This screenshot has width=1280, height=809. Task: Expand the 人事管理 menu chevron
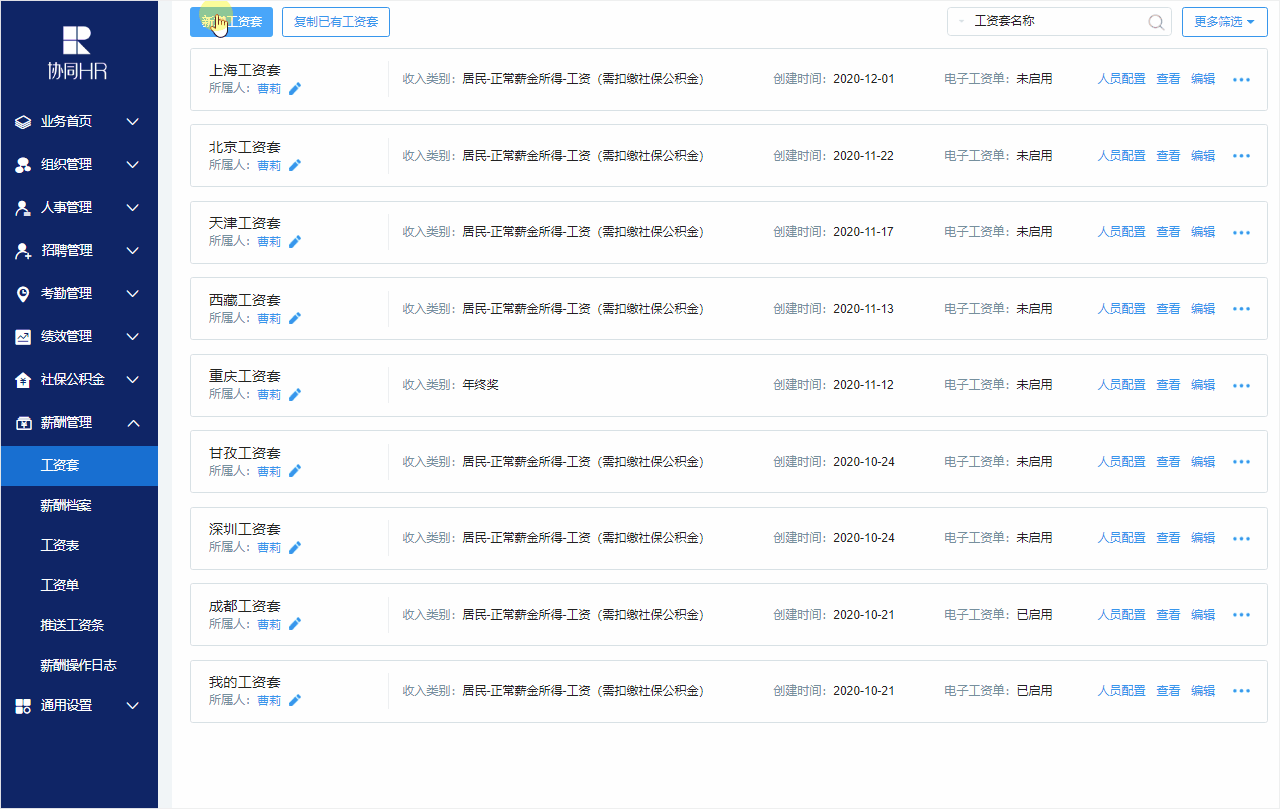click(x=133, y=208)
